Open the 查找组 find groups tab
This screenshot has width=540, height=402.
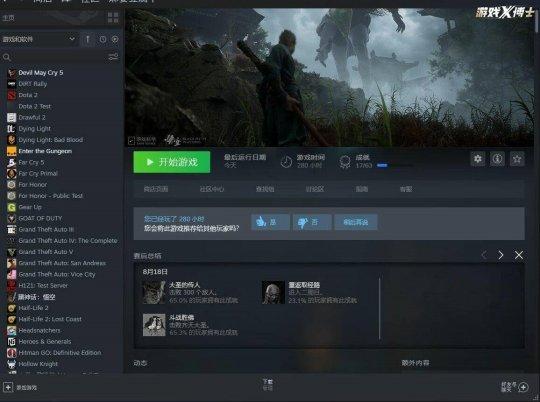tap(265, 189)
